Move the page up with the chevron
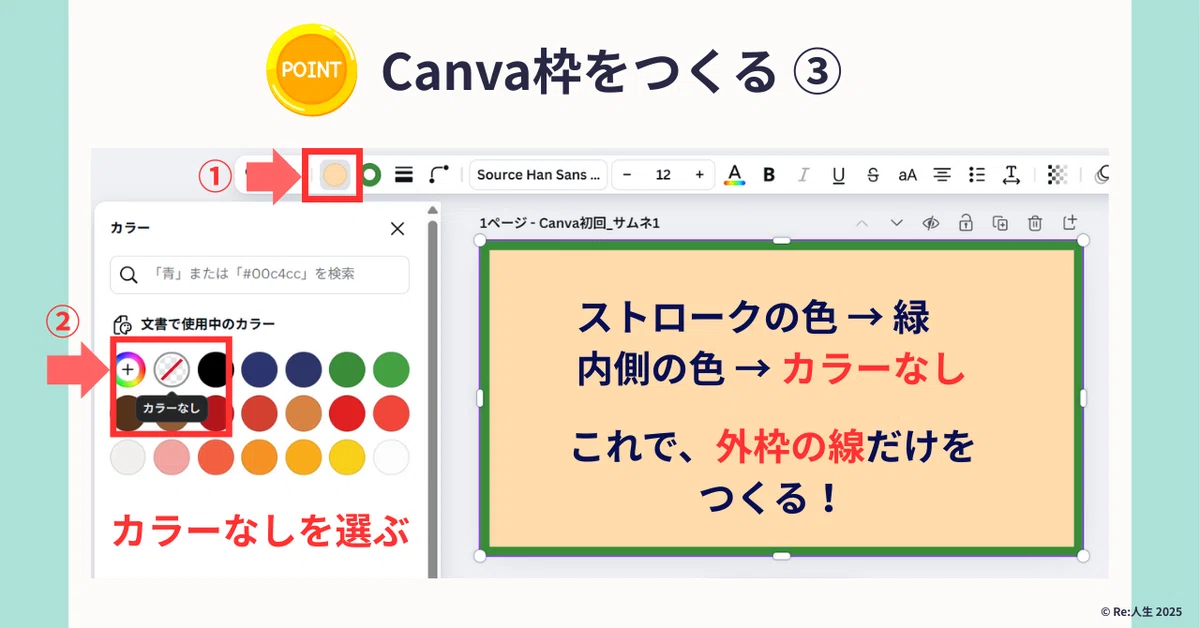The image size is (1200, 628). [x=861, y=223]
